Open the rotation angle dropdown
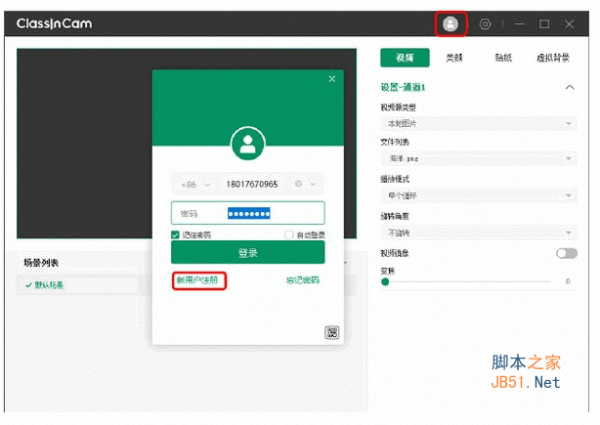 click(x=479, y=233)
